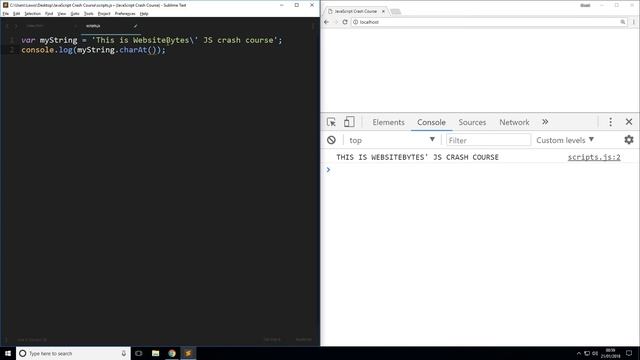Image resolution: width=640 pixels, height=360 pixels.
Task: Click the taskbar search box
Action: (x=73, y=353)
